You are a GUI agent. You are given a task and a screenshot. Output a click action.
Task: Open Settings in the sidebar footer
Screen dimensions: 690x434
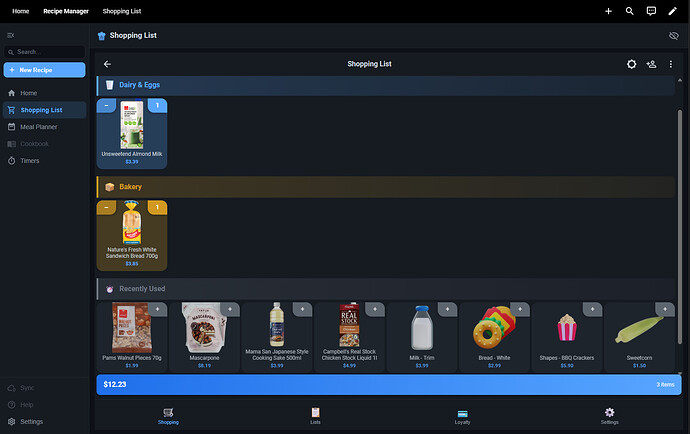coord(44,422)
